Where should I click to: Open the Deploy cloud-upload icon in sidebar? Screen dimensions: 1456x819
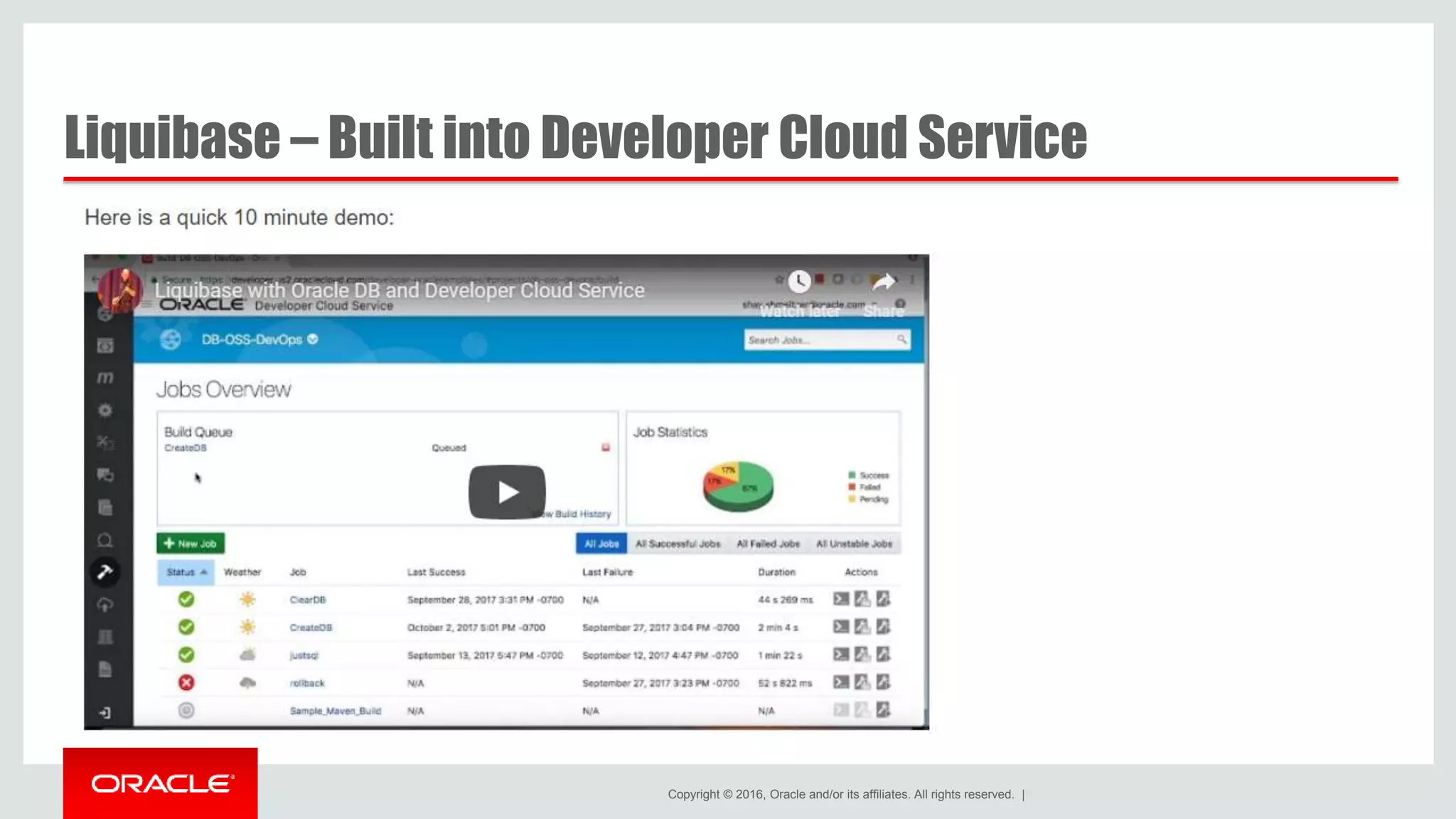(x=105, y=605)
